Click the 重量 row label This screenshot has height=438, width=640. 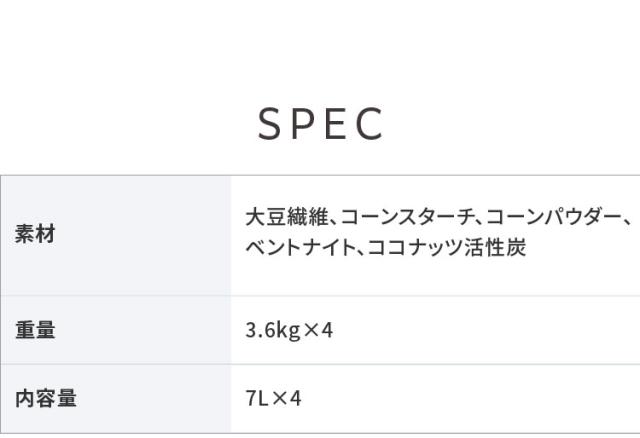coord(35,329)
